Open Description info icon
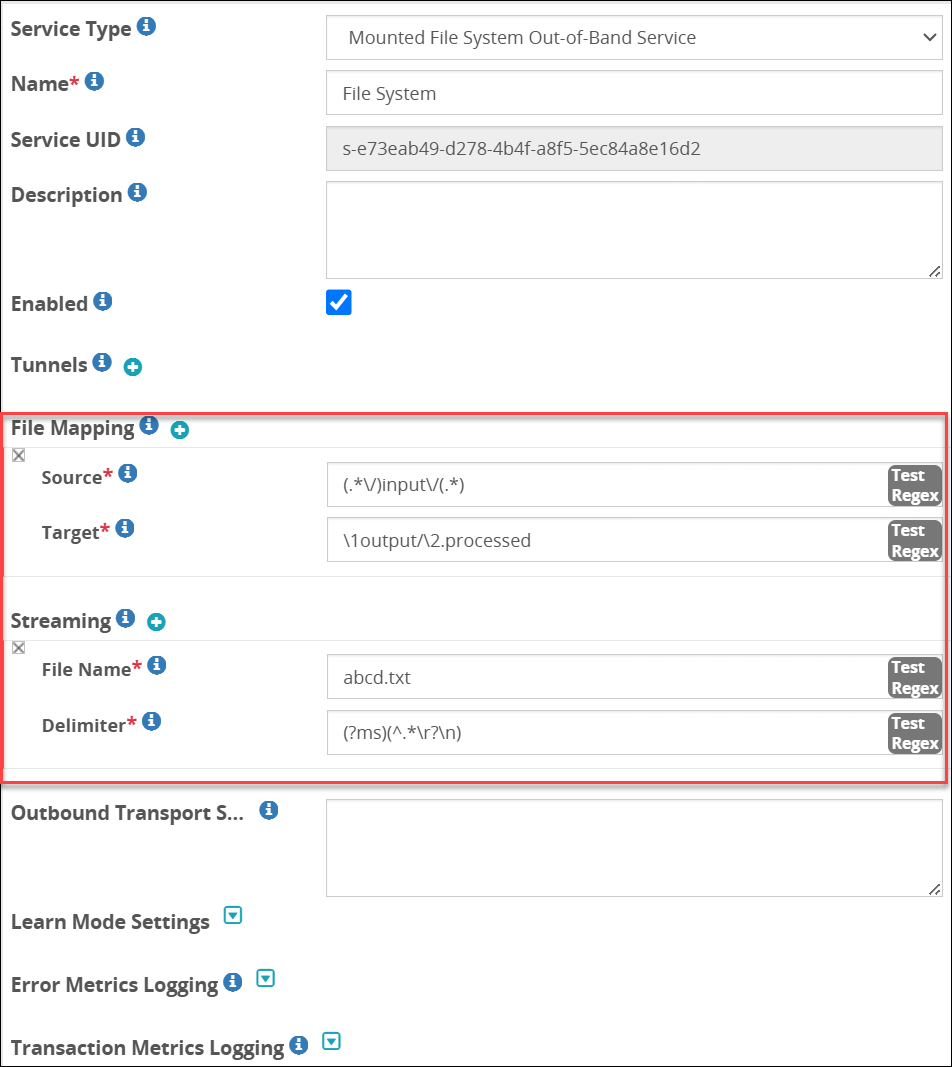The height and width of the screenshot is (1067, 952). [x=137, y=193]
